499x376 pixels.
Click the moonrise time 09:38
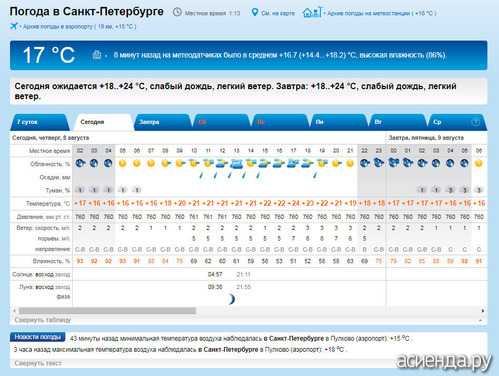point(215,287)
